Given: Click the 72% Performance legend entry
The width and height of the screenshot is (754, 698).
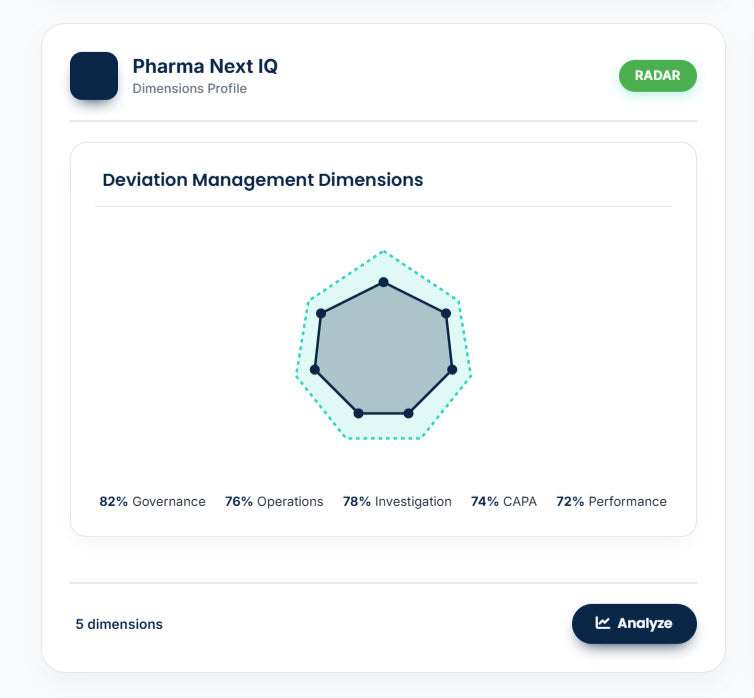Looking at the screenshot, I should click(612, 501).
